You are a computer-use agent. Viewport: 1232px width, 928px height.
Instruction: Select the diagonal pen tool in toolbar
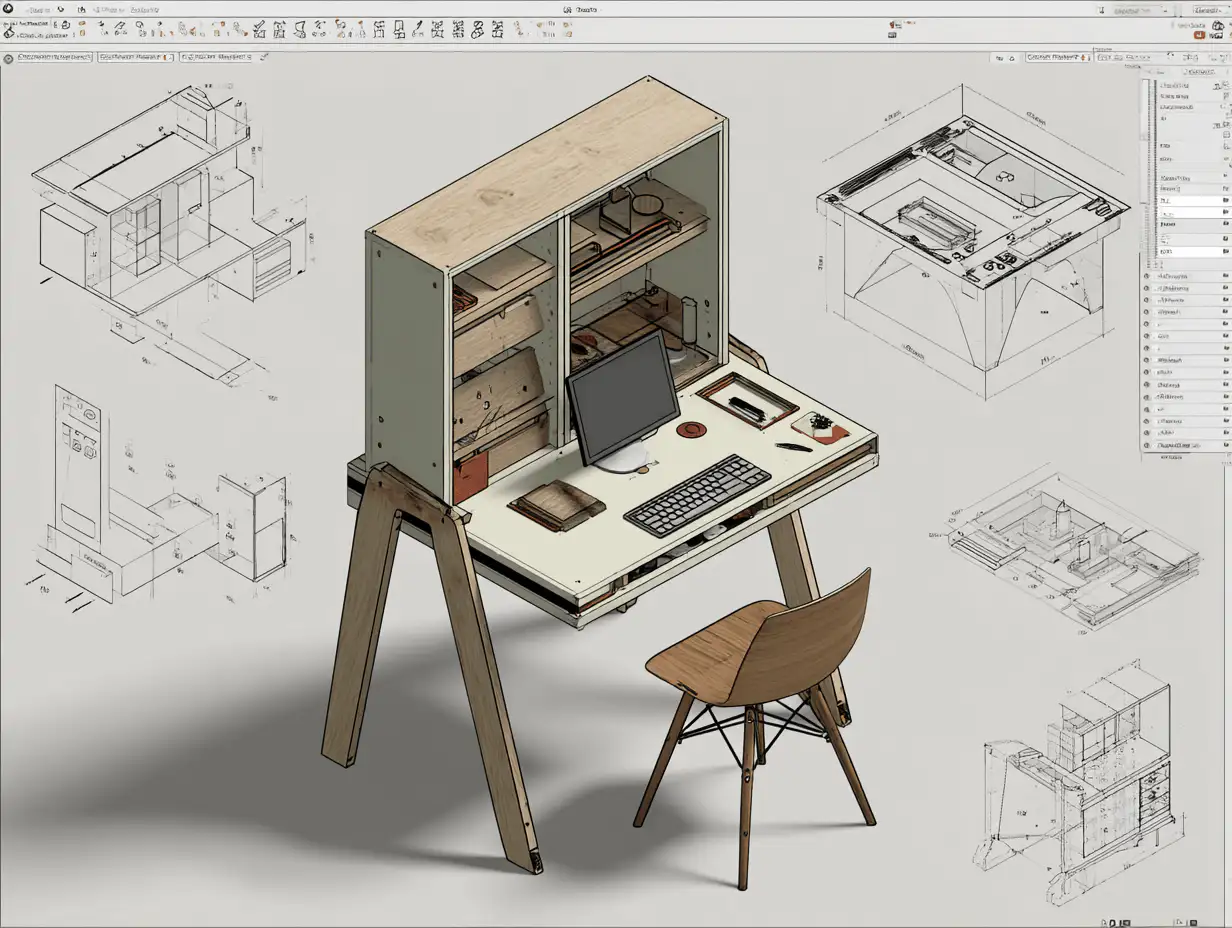[418, 28]
